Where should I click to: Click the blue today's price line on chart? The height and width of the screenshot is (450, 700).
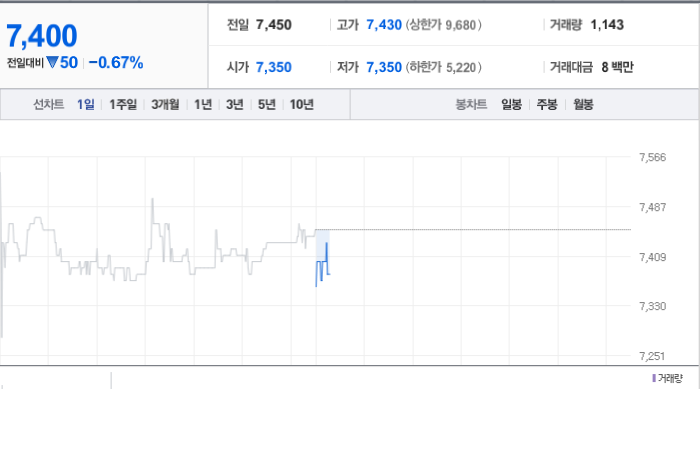[x=322, y=265]
